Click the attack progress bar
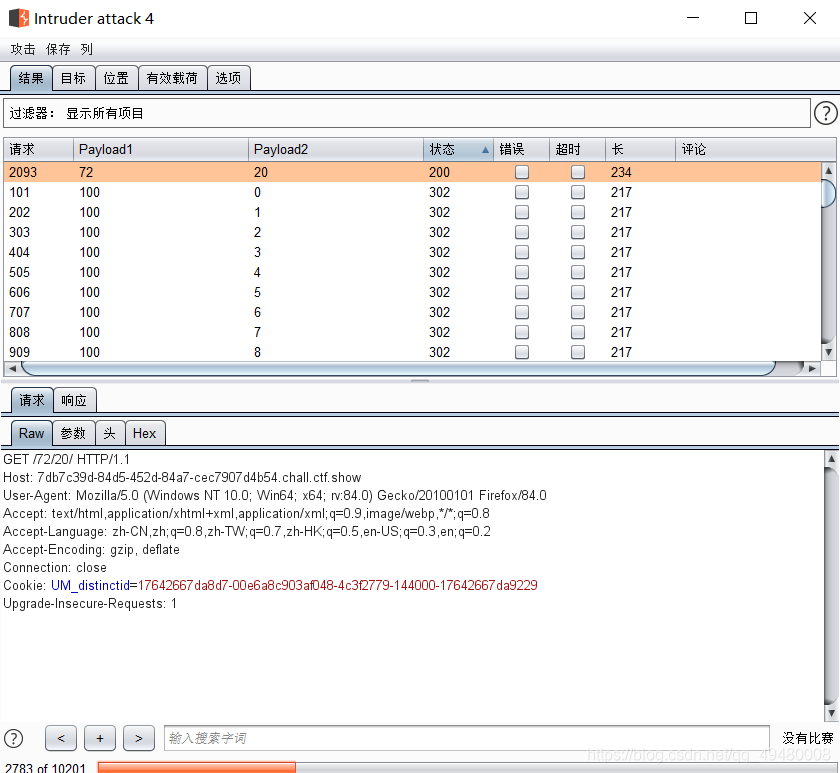Image resolution: width=840 pixels, height=773 pixels. pyautogui.click(x=466, y=767)
